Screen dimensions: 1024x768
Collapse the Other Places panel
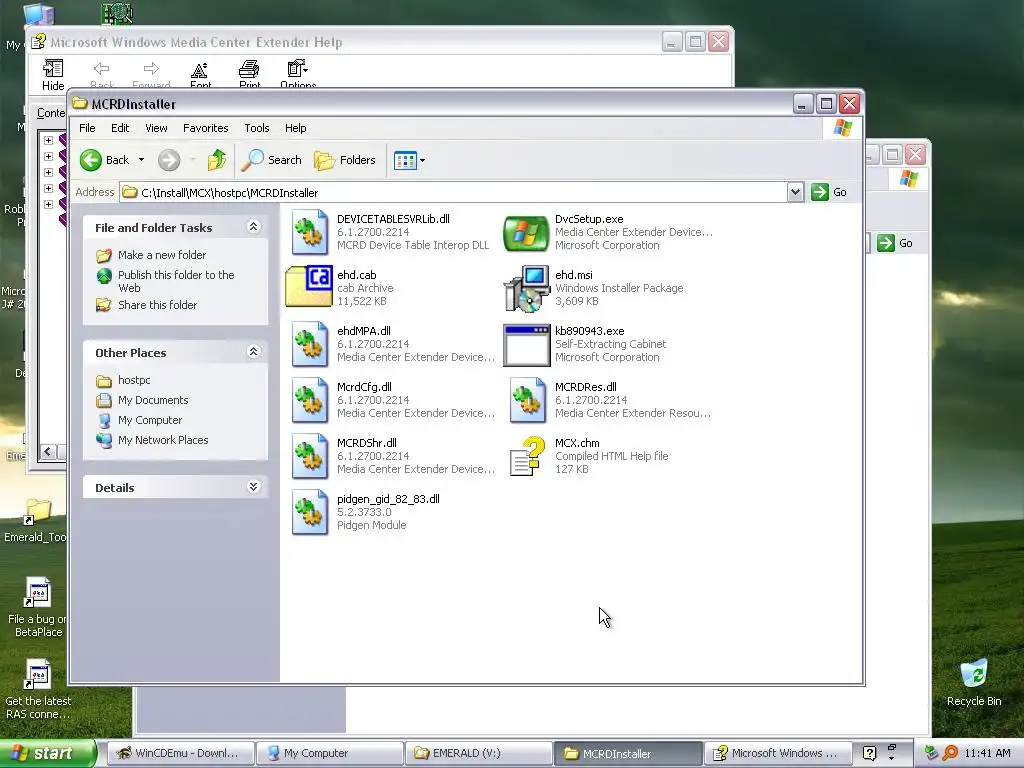[x=253, y=352]
